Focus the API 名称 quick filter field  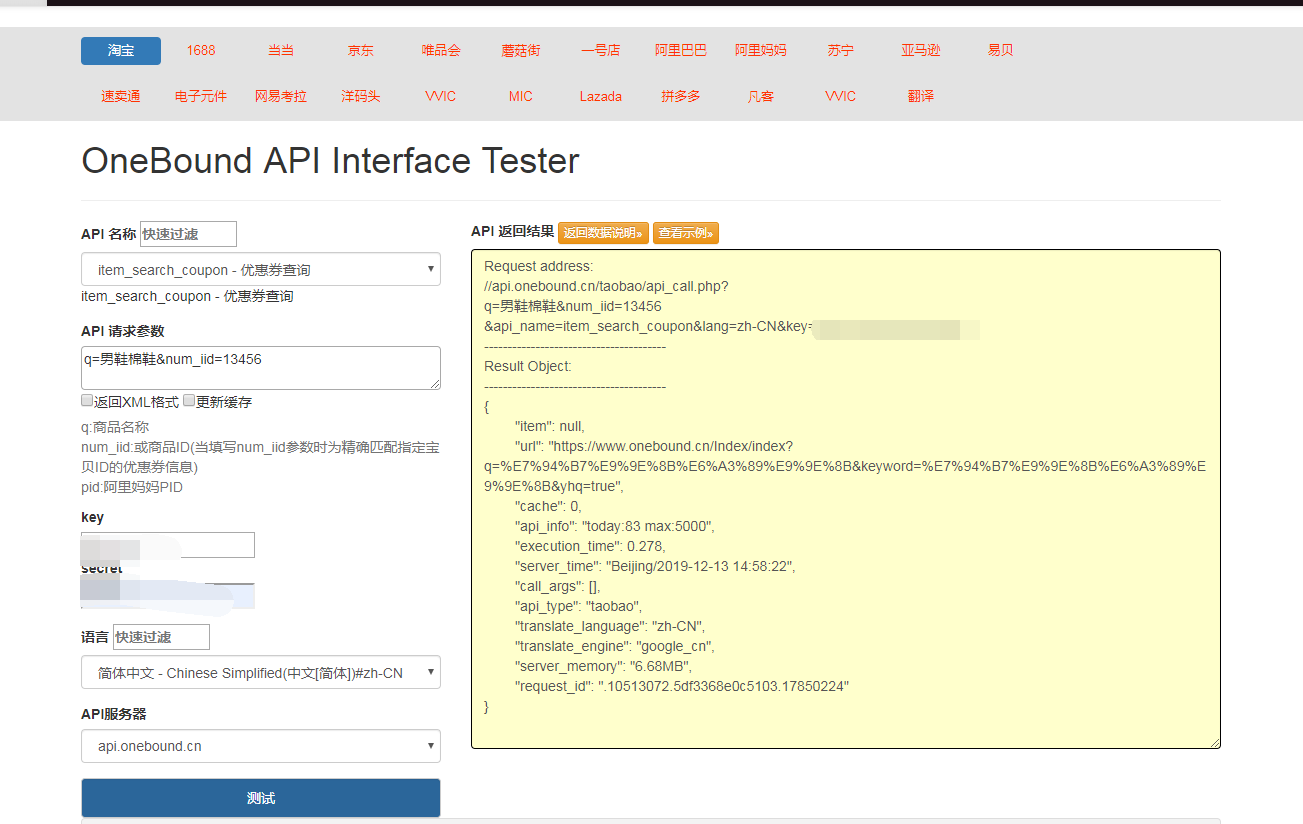click(188, 234)
